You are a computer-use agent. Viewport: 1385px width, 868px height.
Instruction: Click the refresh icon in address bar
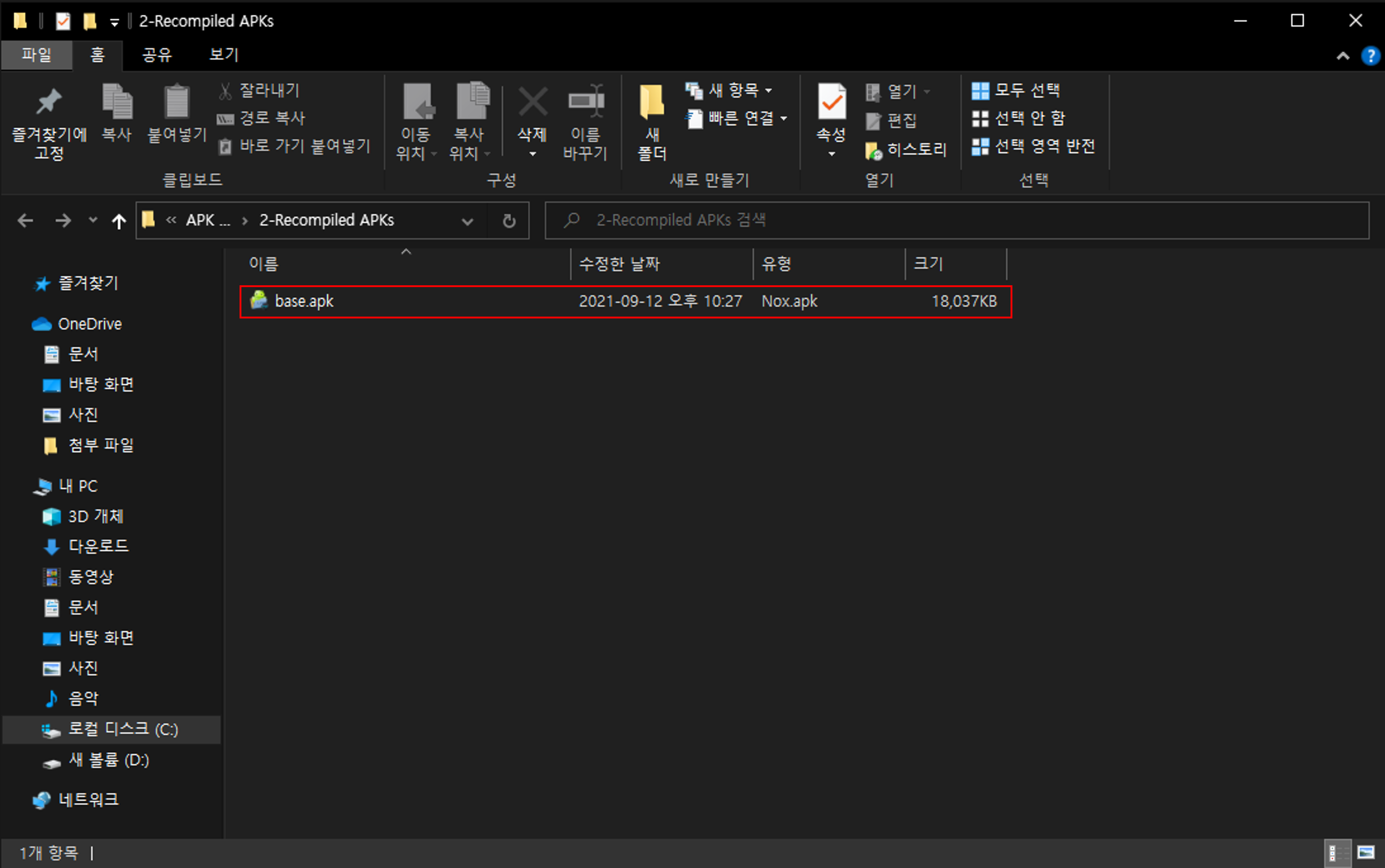point(509,220)
